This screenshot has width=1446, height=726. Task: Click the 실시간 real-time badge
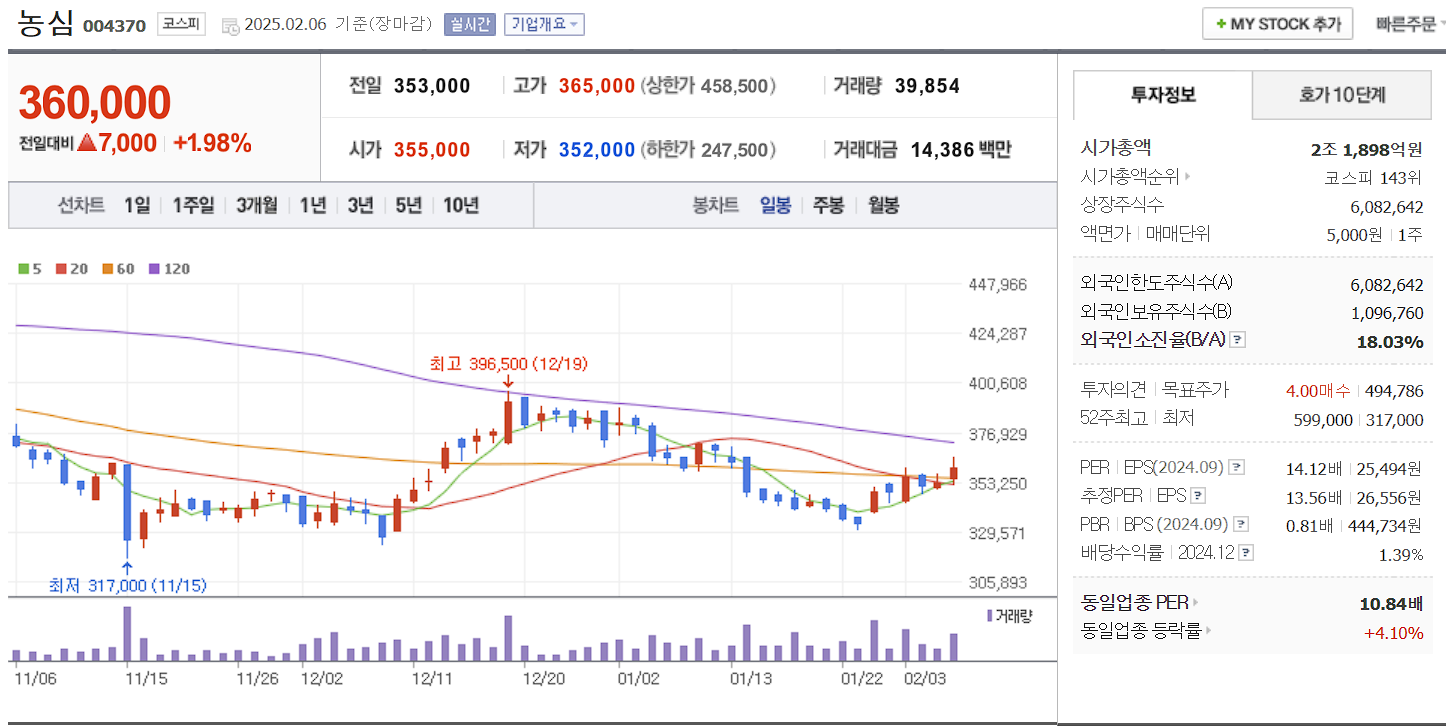469,24
